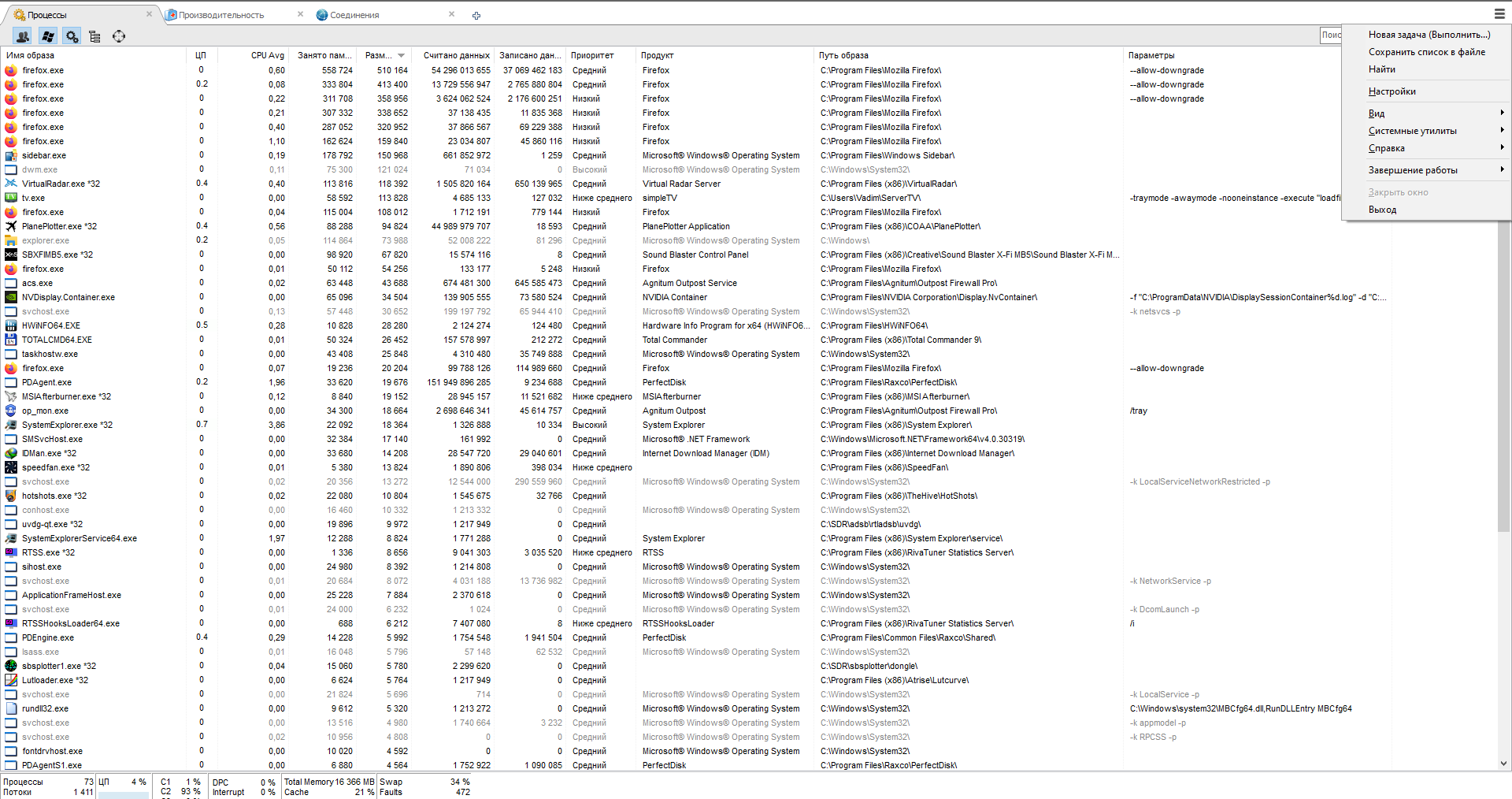
Task: Select the crosshair window-finder tool
Action: [x=119, y=36]
